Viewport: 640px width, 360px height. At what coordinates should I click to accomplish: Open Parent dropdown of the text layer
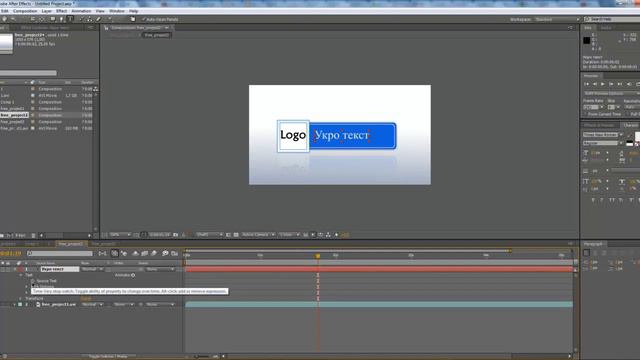pyautogui.click(x=160, y=269)
